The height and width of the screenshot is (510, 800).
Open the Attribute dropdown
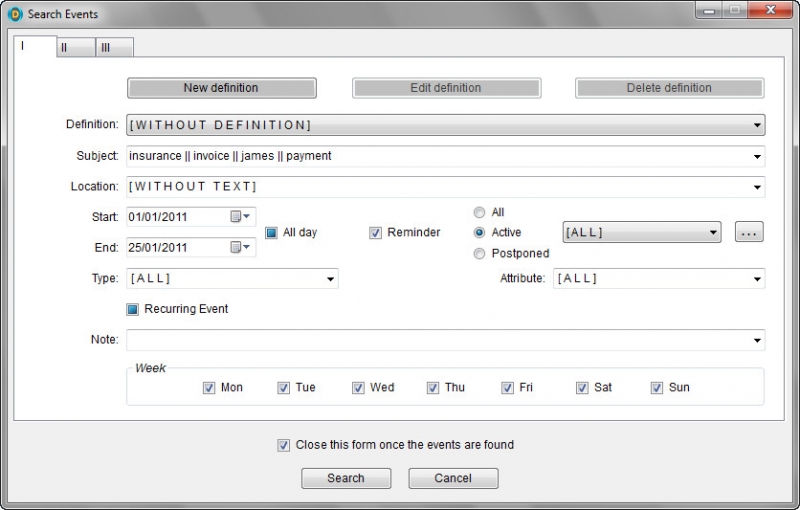659,278
